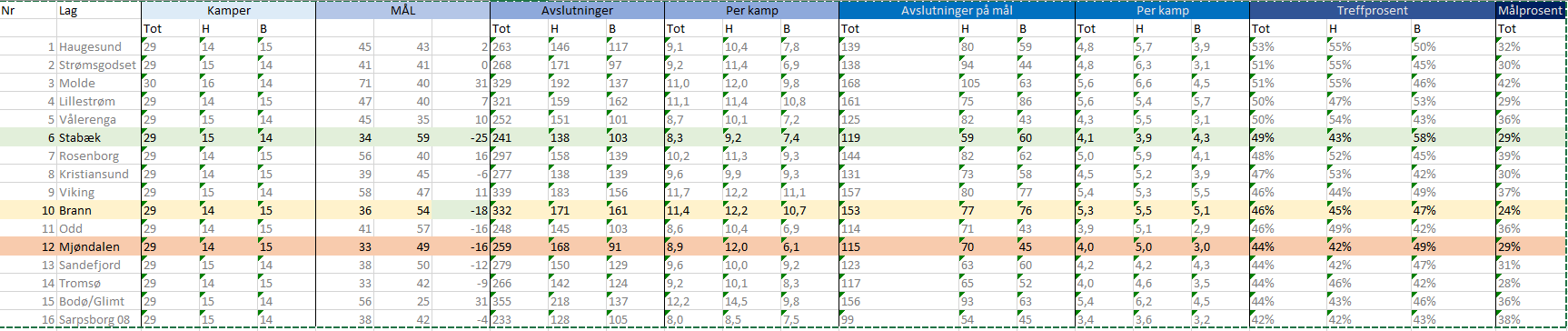1568x331 pixels.
Task: Click the Treffprosent header cell
Action: (x=1372, y=11)
